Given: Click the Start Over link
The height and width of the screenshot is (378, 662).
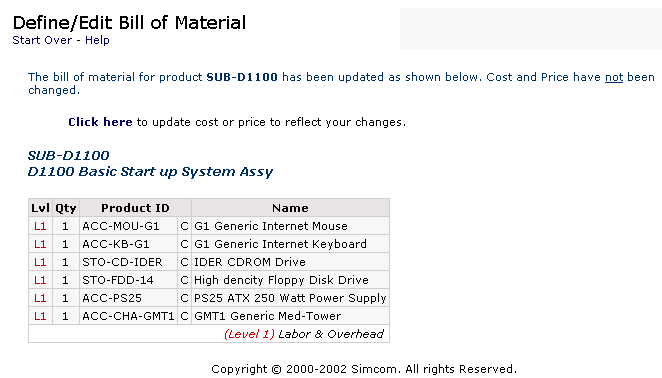Looking at the screenshot, I should (42, 40).
